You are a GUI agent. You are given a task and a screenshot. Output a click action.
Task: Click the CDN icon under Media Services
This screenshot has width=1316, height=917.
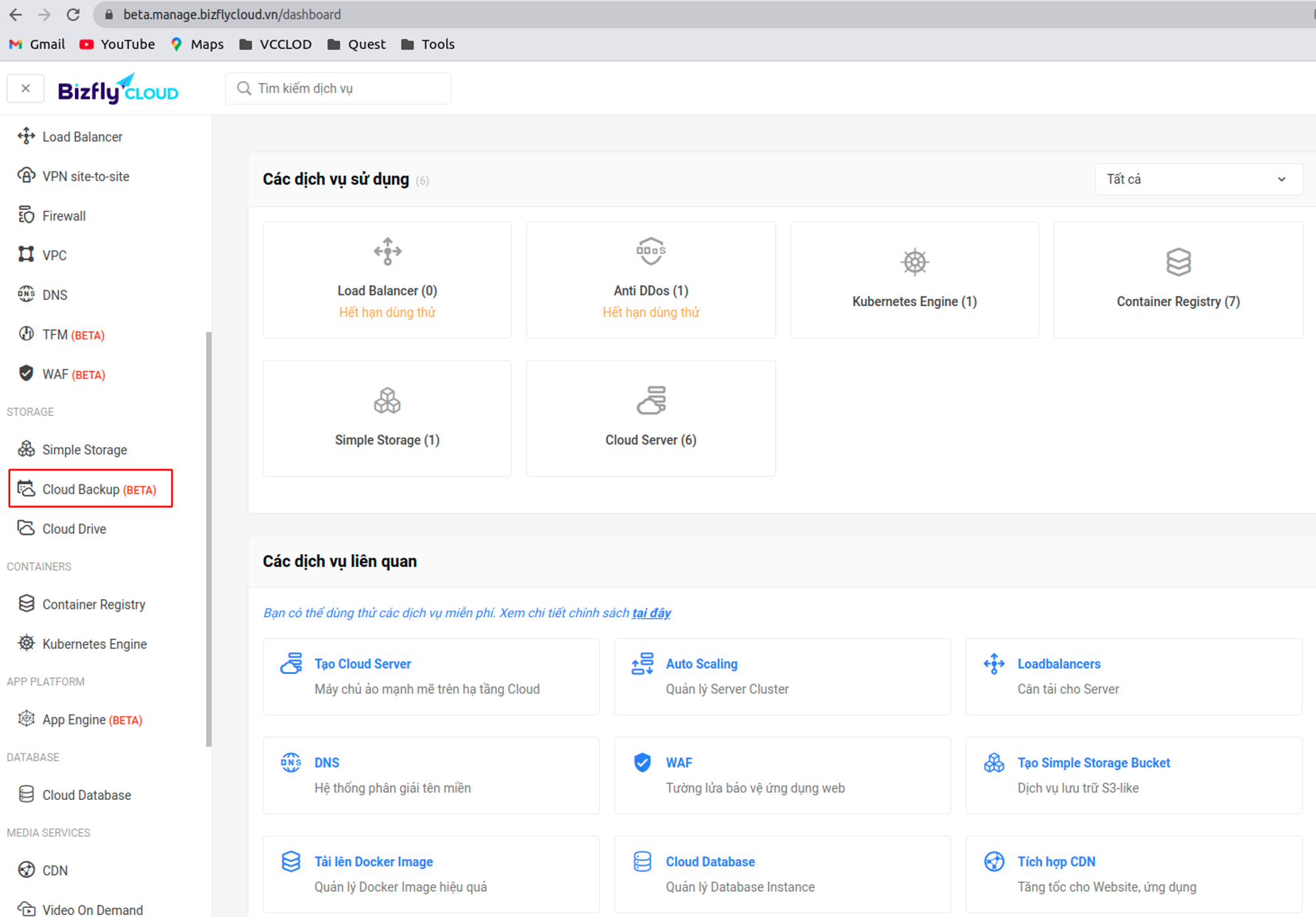tap(26, 870)
